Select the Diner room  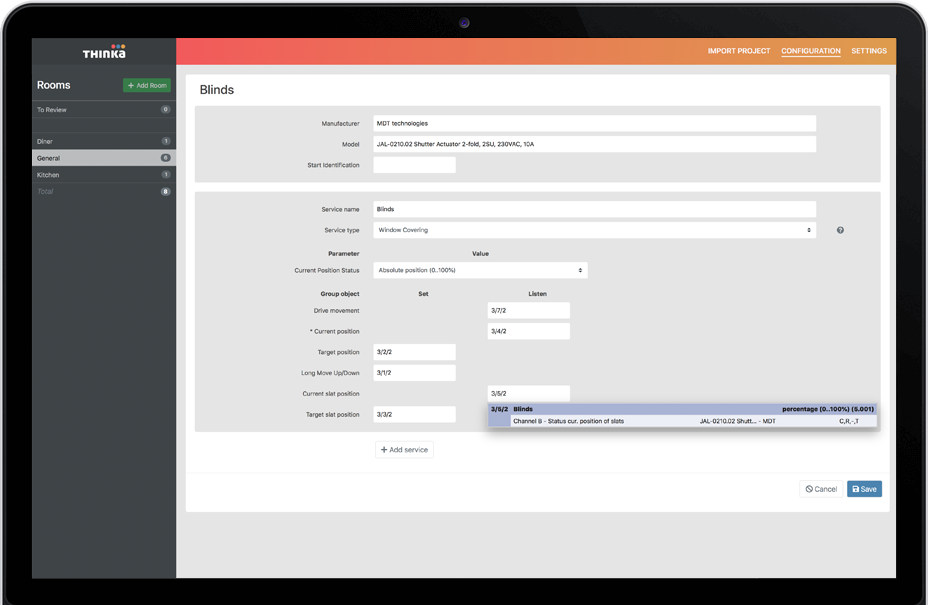coord(104,141)
